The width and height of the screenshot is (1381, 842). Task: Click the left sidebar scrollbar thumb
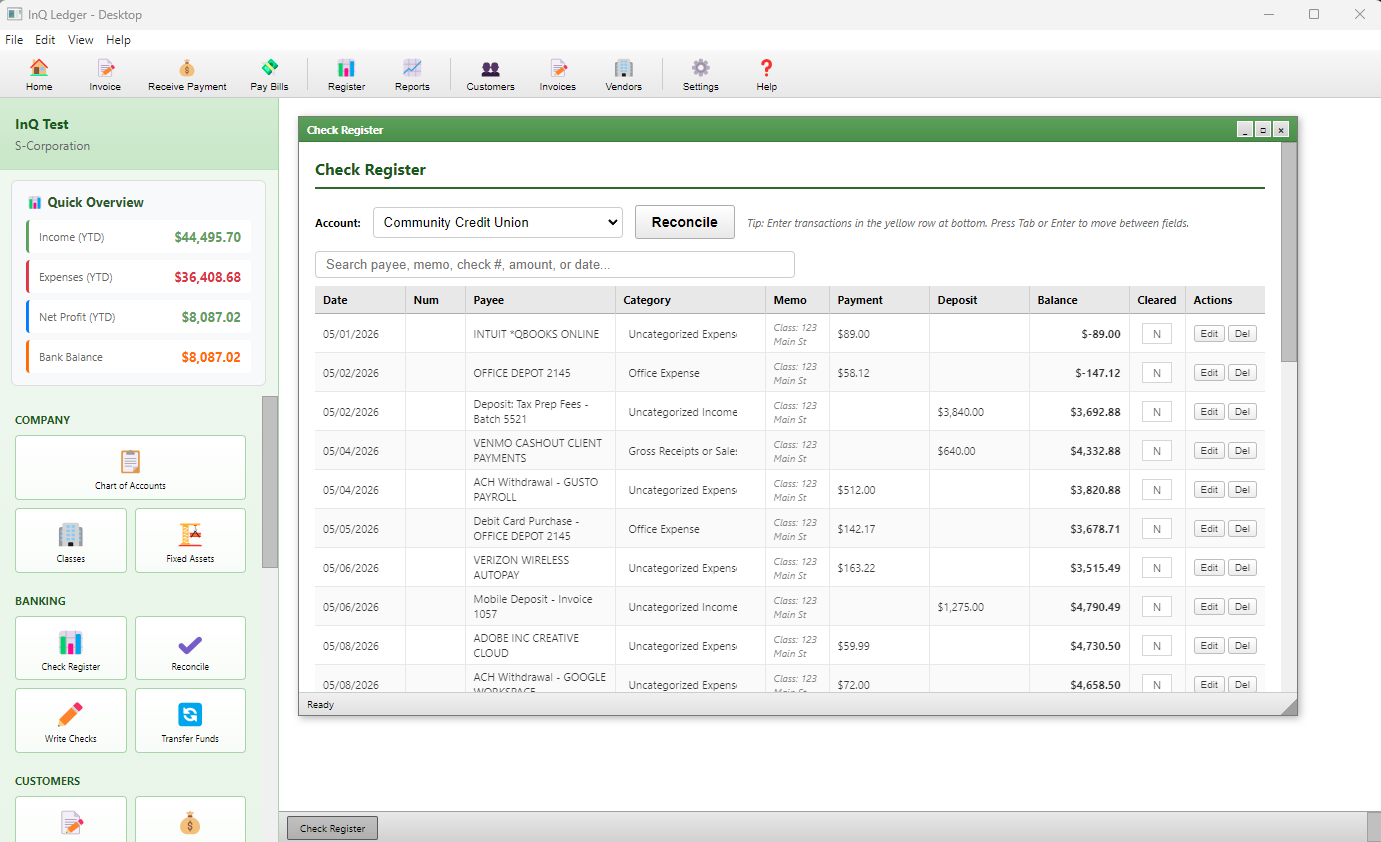tap(270, 482)
